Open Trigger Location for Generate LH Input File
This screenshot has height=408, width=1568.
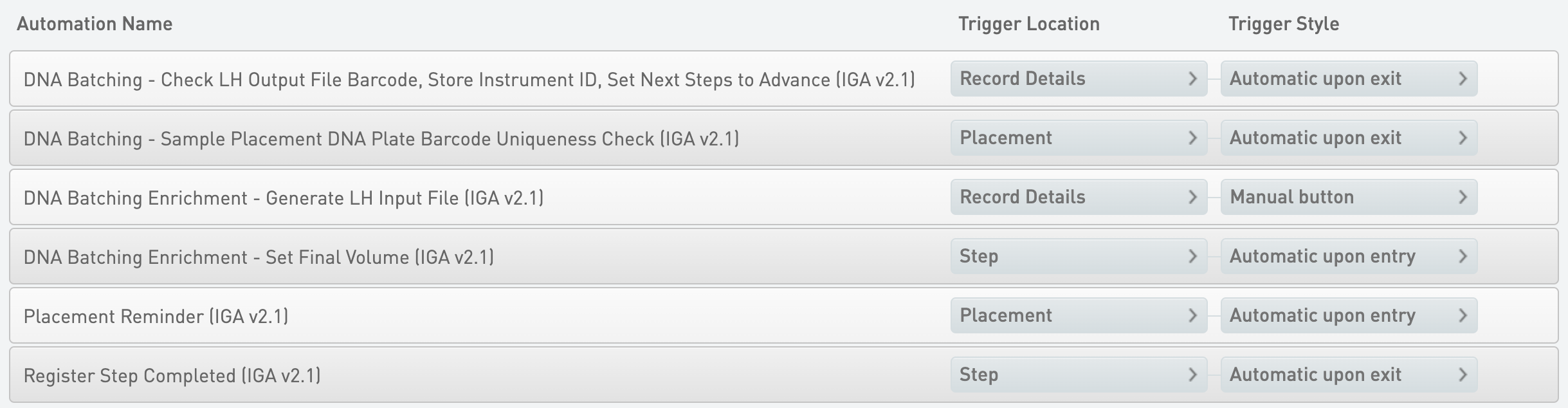point(1078,197)
